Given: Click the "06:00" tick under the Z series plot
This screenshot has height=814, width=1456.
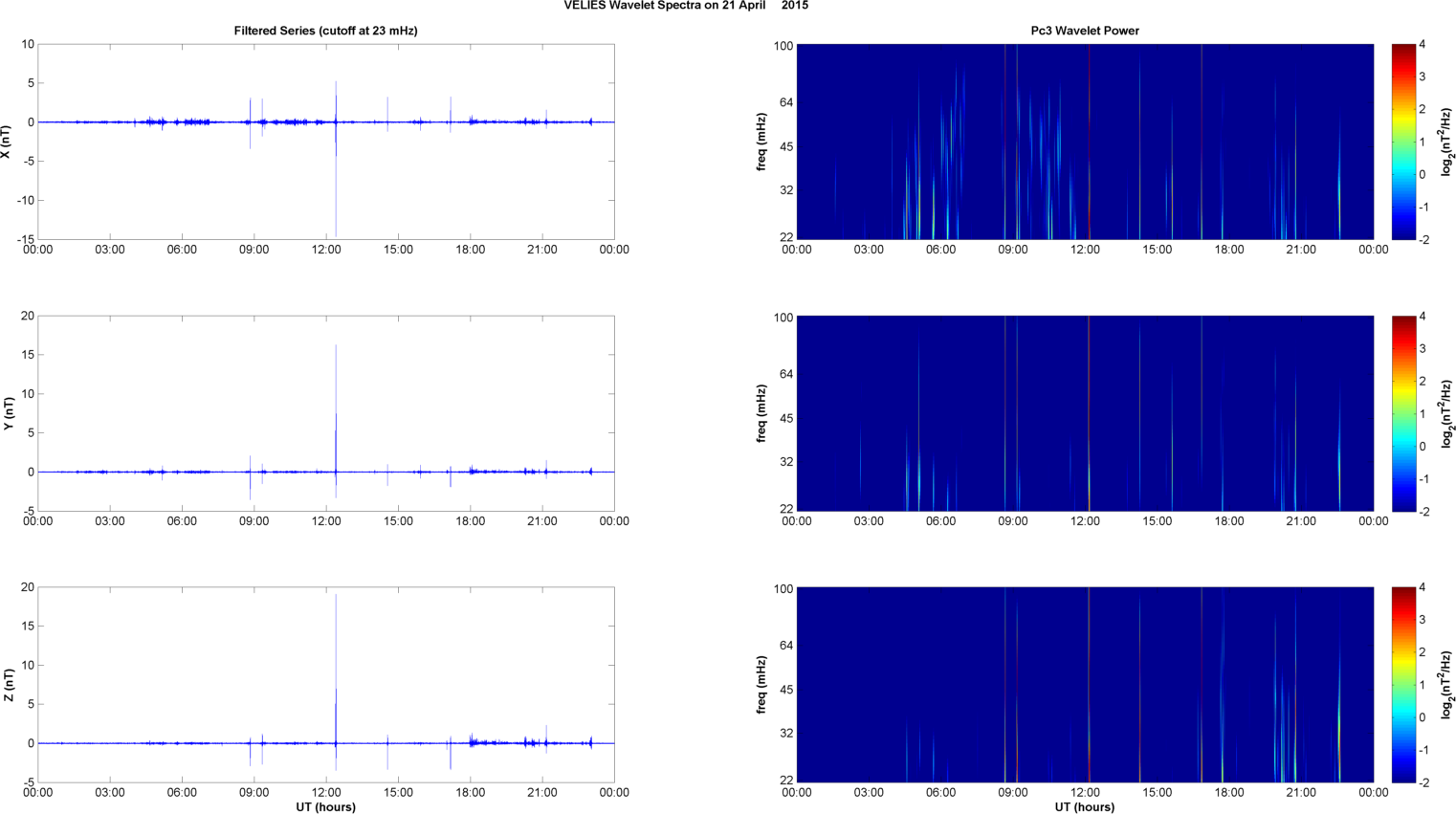Looking at the screenshot, I should [182, 793].
